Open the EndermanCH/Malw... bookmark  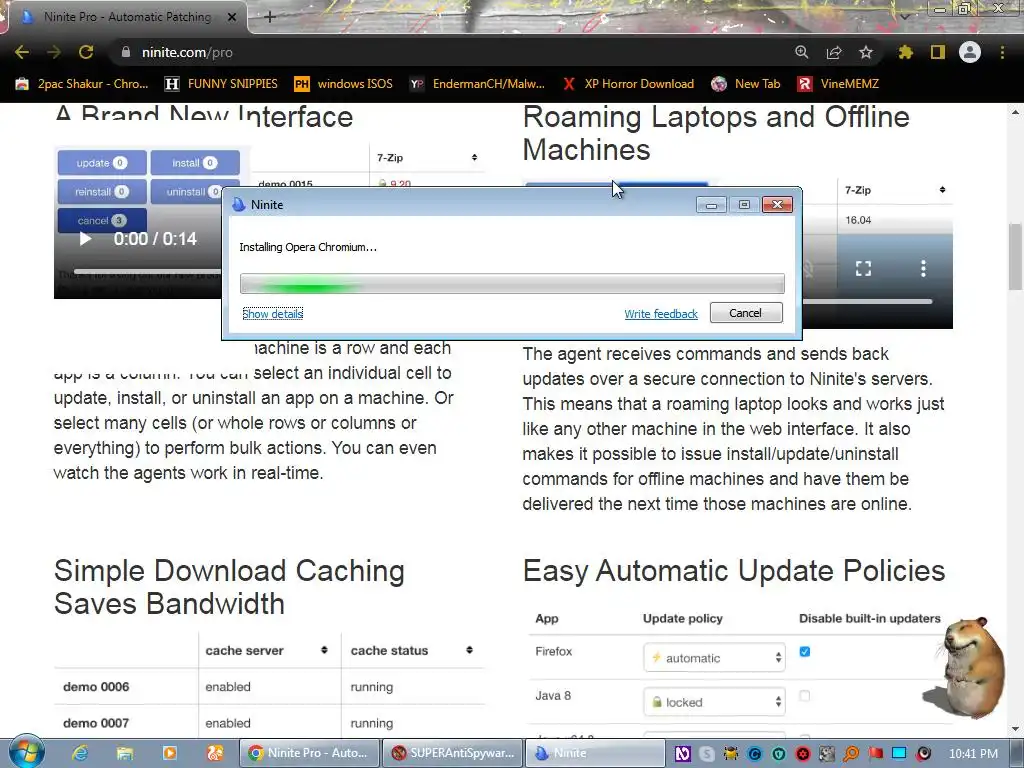pos(477,84)
